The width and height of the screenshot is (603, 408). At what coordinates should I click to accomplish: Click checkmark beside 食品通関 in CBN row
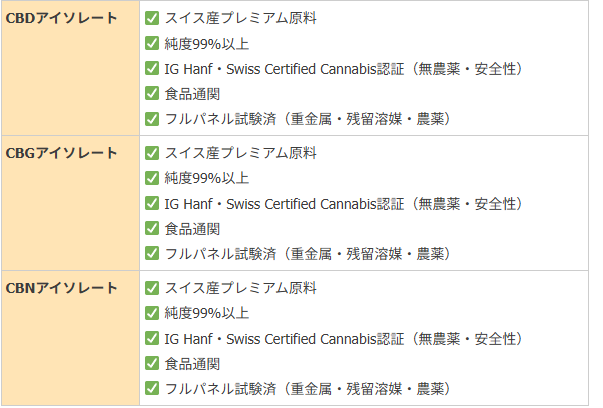tap(152, 363)
